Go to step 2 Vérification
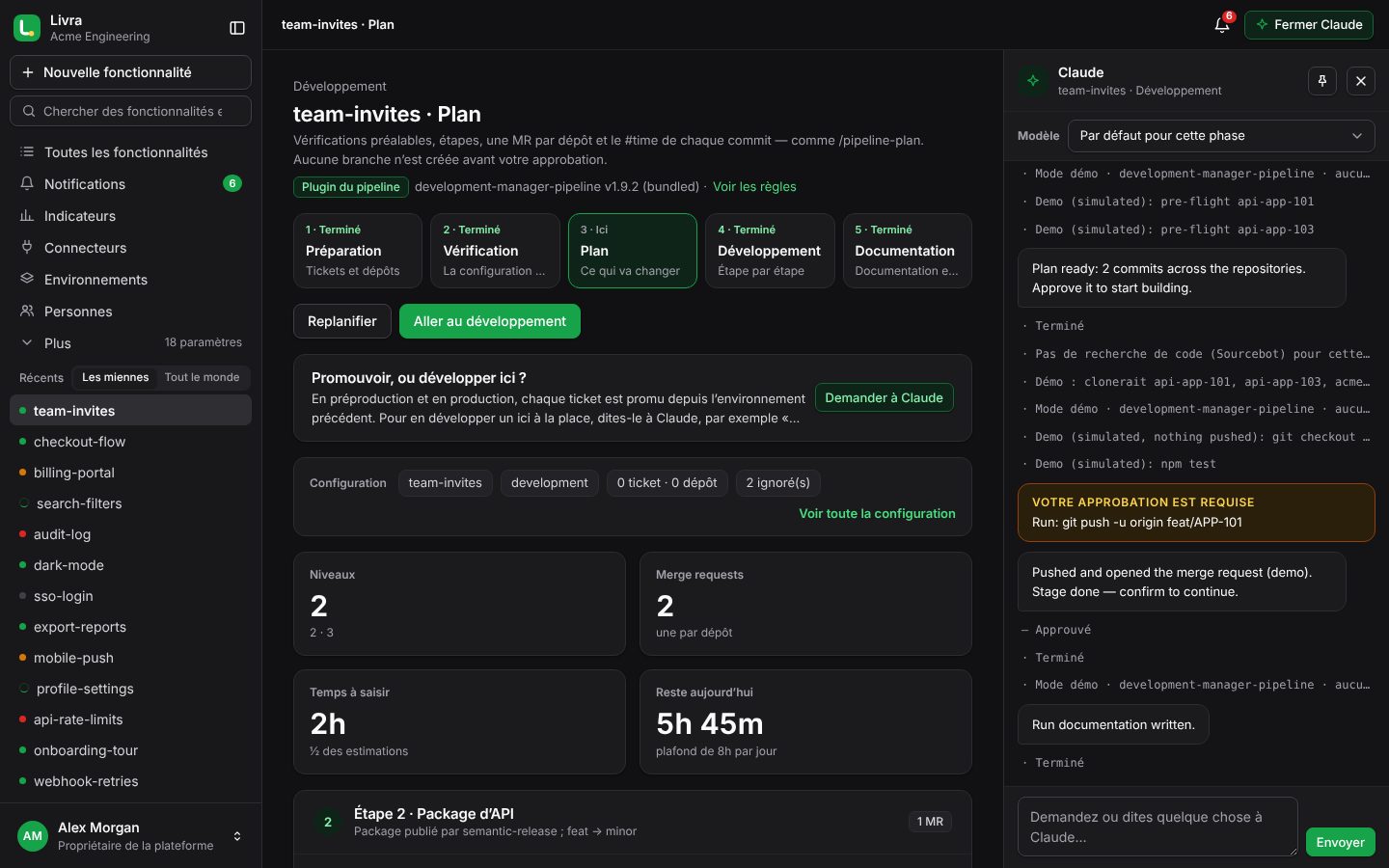 pyautogui.click(x=495, y=251)
